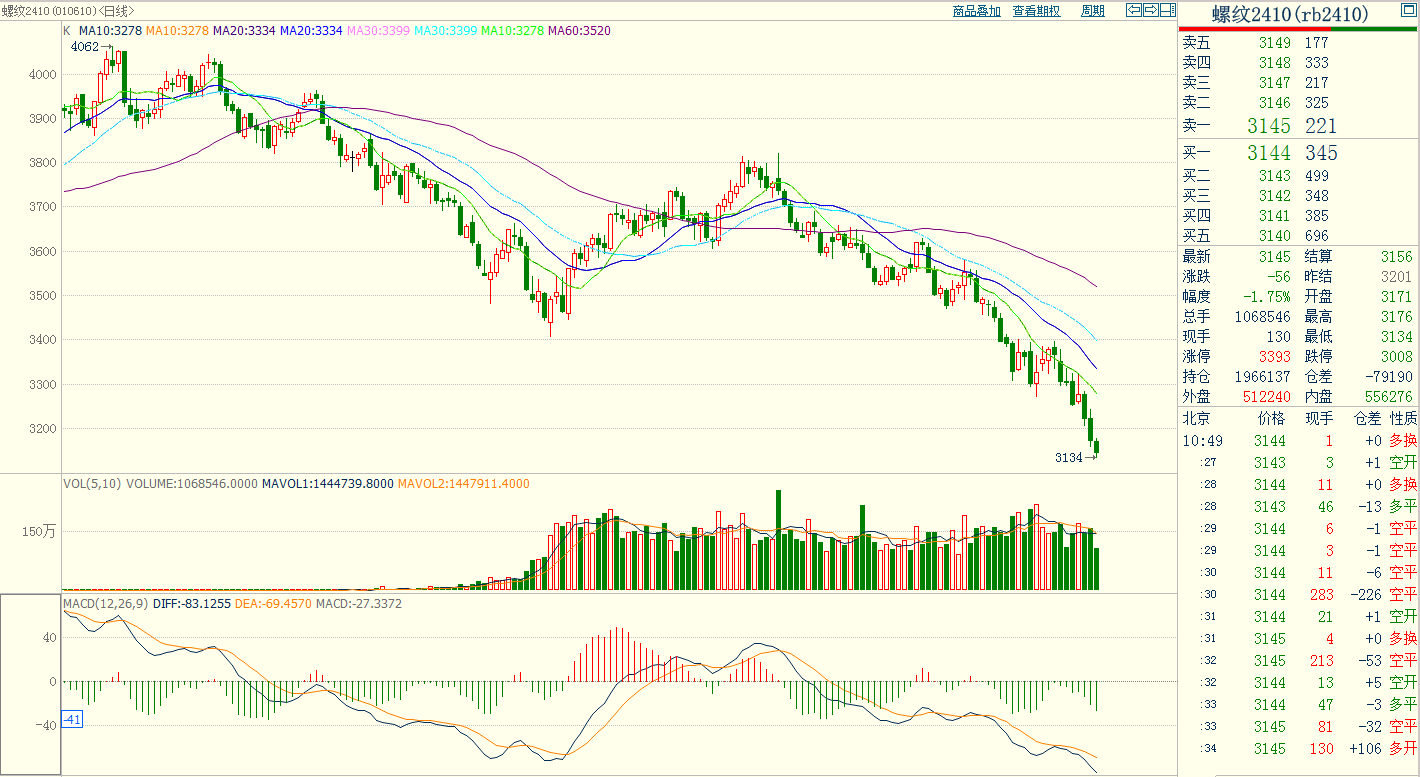Click tick row with 现手 46 多平

click(1299, 506)
